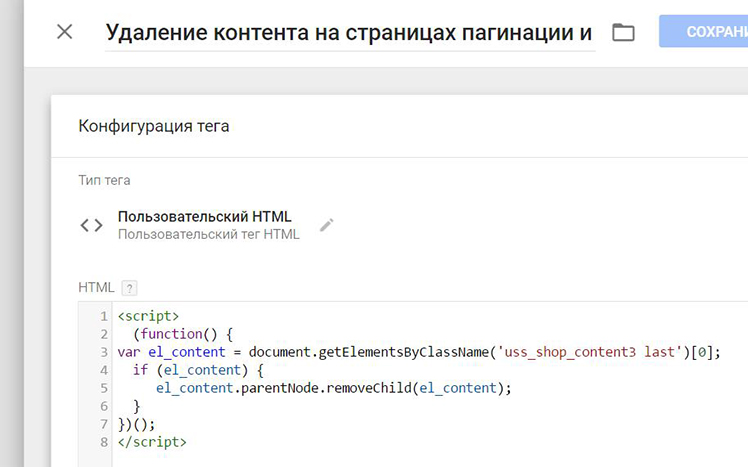Image resolution: width=748 pixels, height=467 pixels.
Task: Click the pencil icon to edit the tag type
Action: pos(327,225)
